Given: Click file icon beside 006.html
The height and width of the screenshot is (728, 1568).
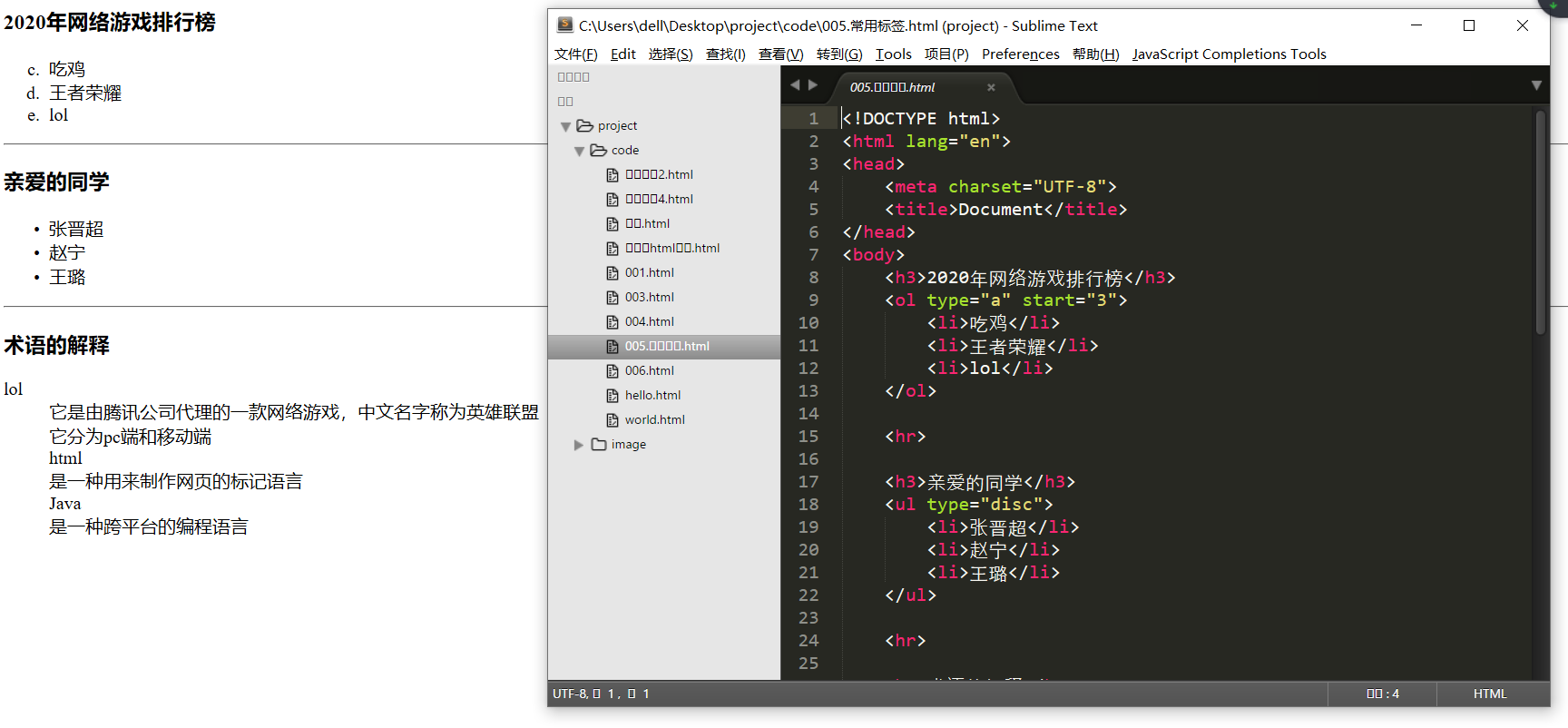Looking at the screenshot, I should coord(612,370).
